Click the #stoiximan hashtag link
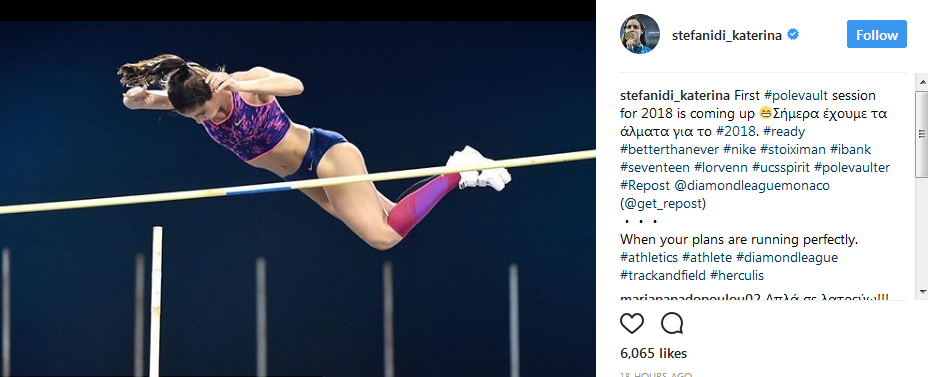Screen dimensions: 928x377 pyautogui.click(x=791, y=150)
